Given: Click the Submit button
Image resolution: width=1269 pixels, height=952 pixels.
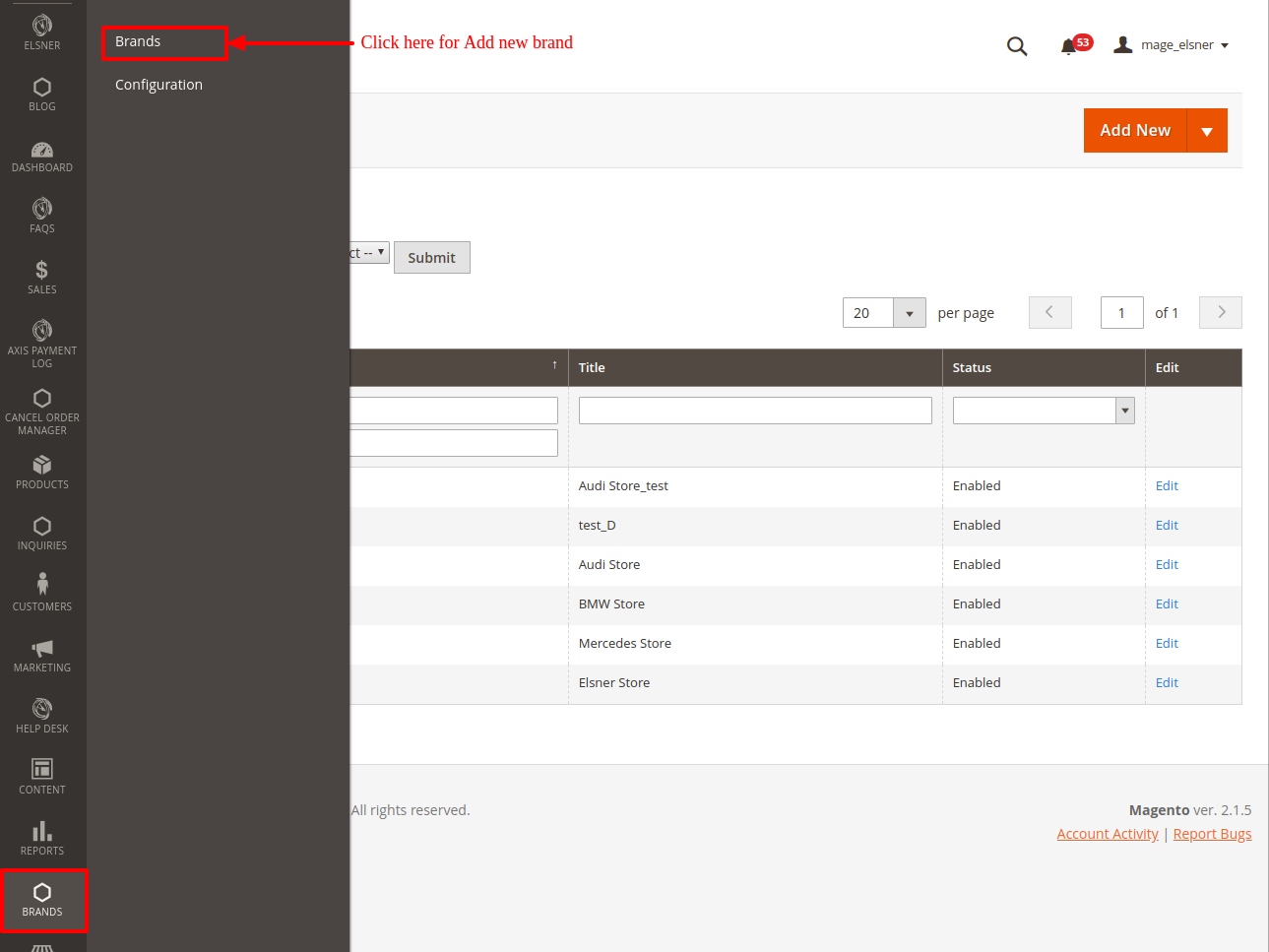Looking at the screenshot, I should (x=431, y=258).
